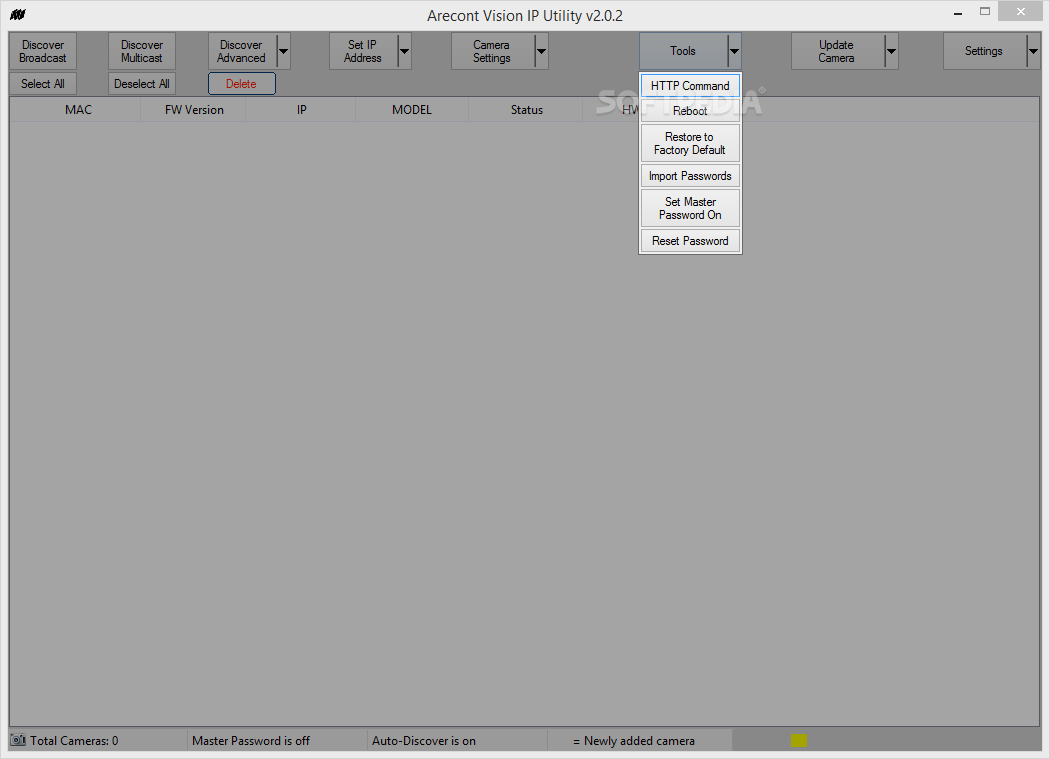Screen dimensions: 1050x759
Task: Click the Camera Settings button
Action: click(492, 51)
